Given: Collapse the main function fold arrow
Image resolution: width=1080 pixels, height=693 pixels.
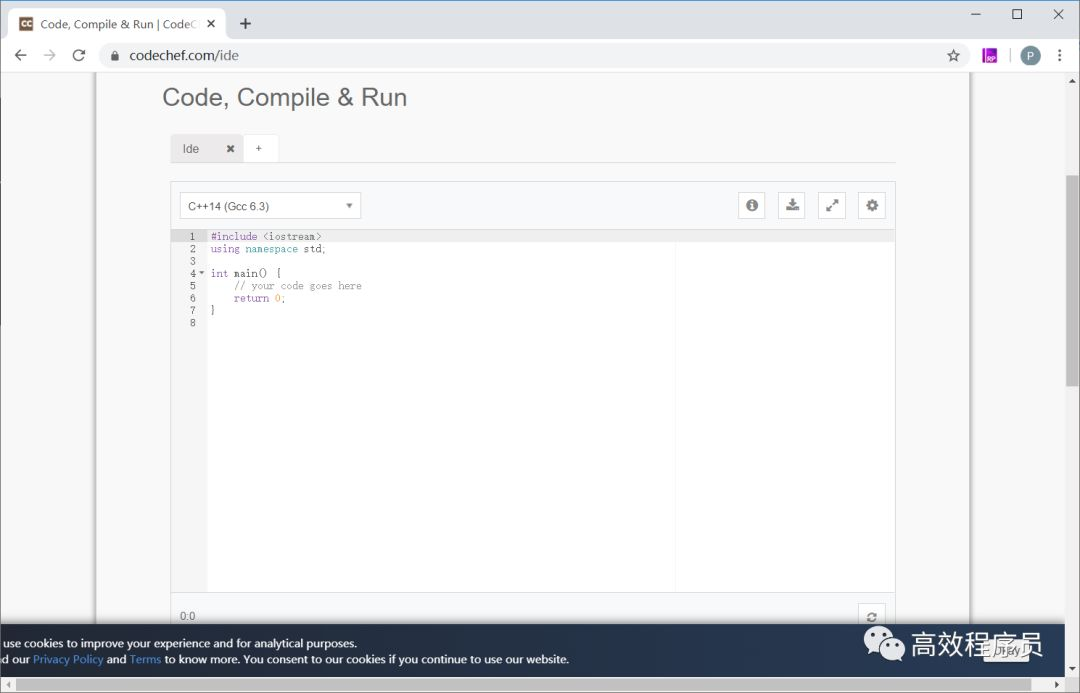Looking at the screenshot, I should pyautogui.click(x=202, y=273).
